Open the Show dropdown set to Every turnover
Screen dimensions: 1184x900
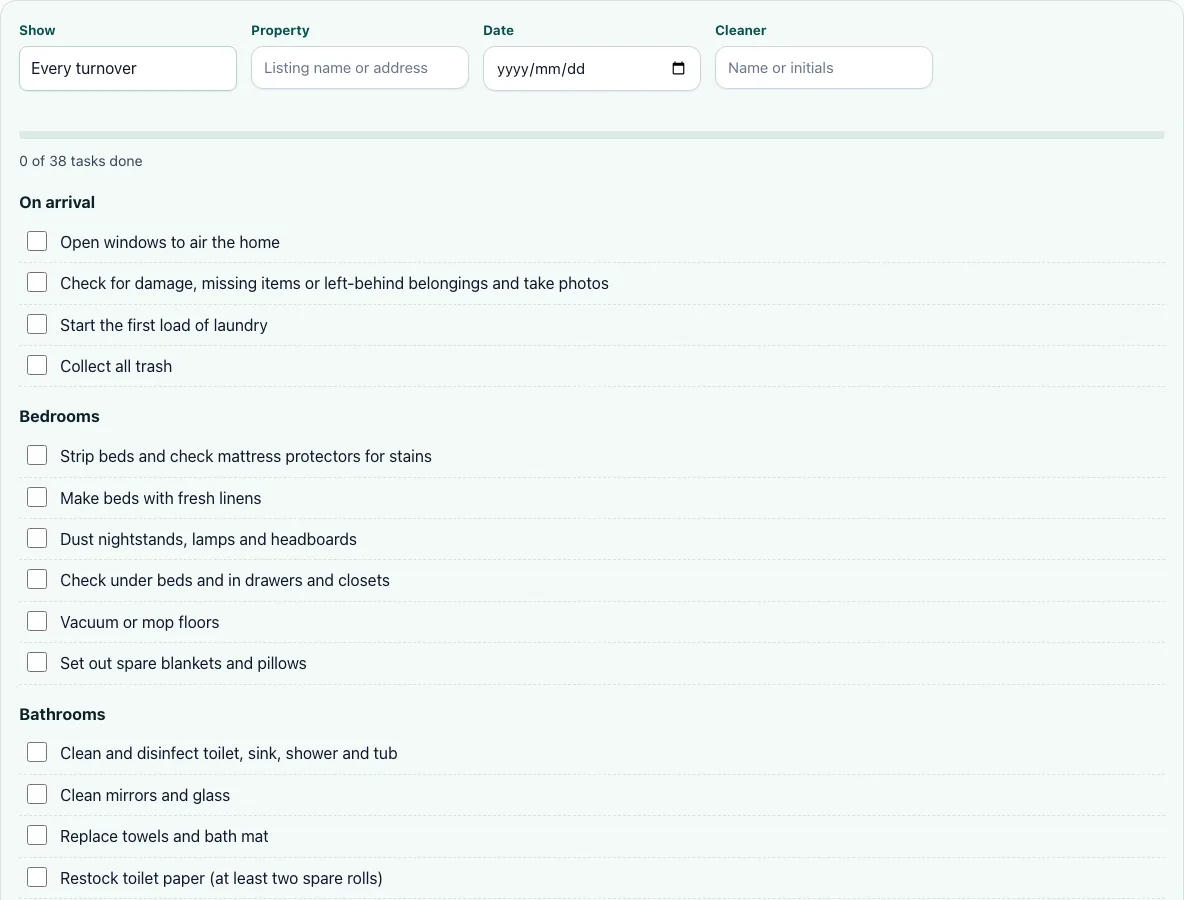128,69
